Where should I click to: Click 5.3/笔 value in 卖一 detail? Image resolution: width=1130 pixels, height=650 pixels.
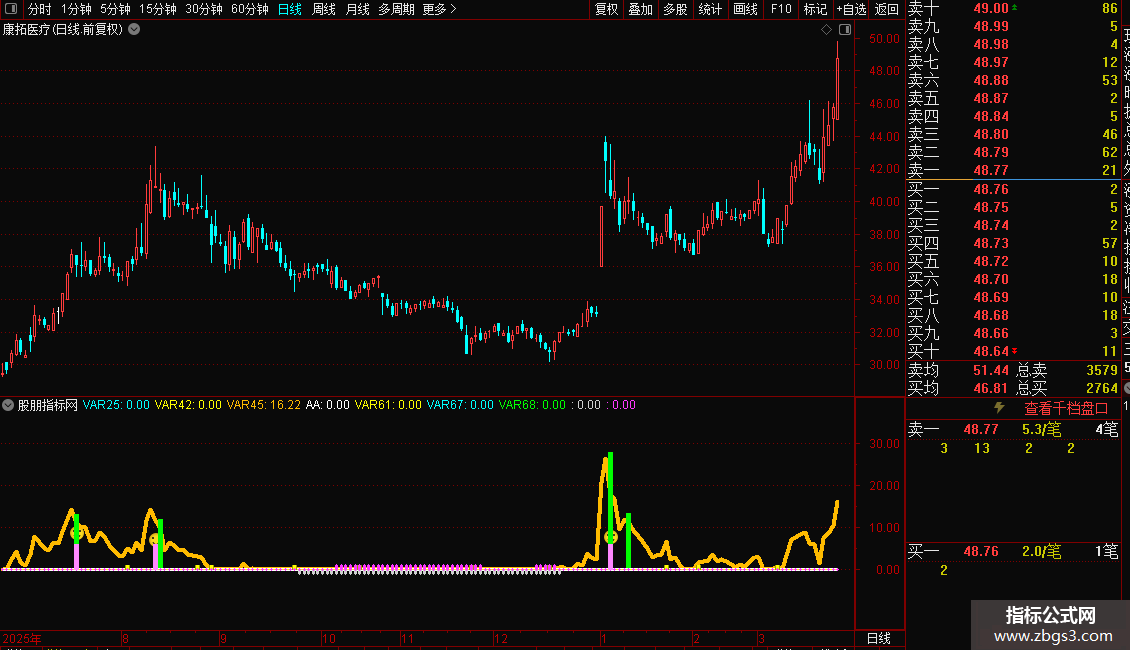pos(1041,430)
